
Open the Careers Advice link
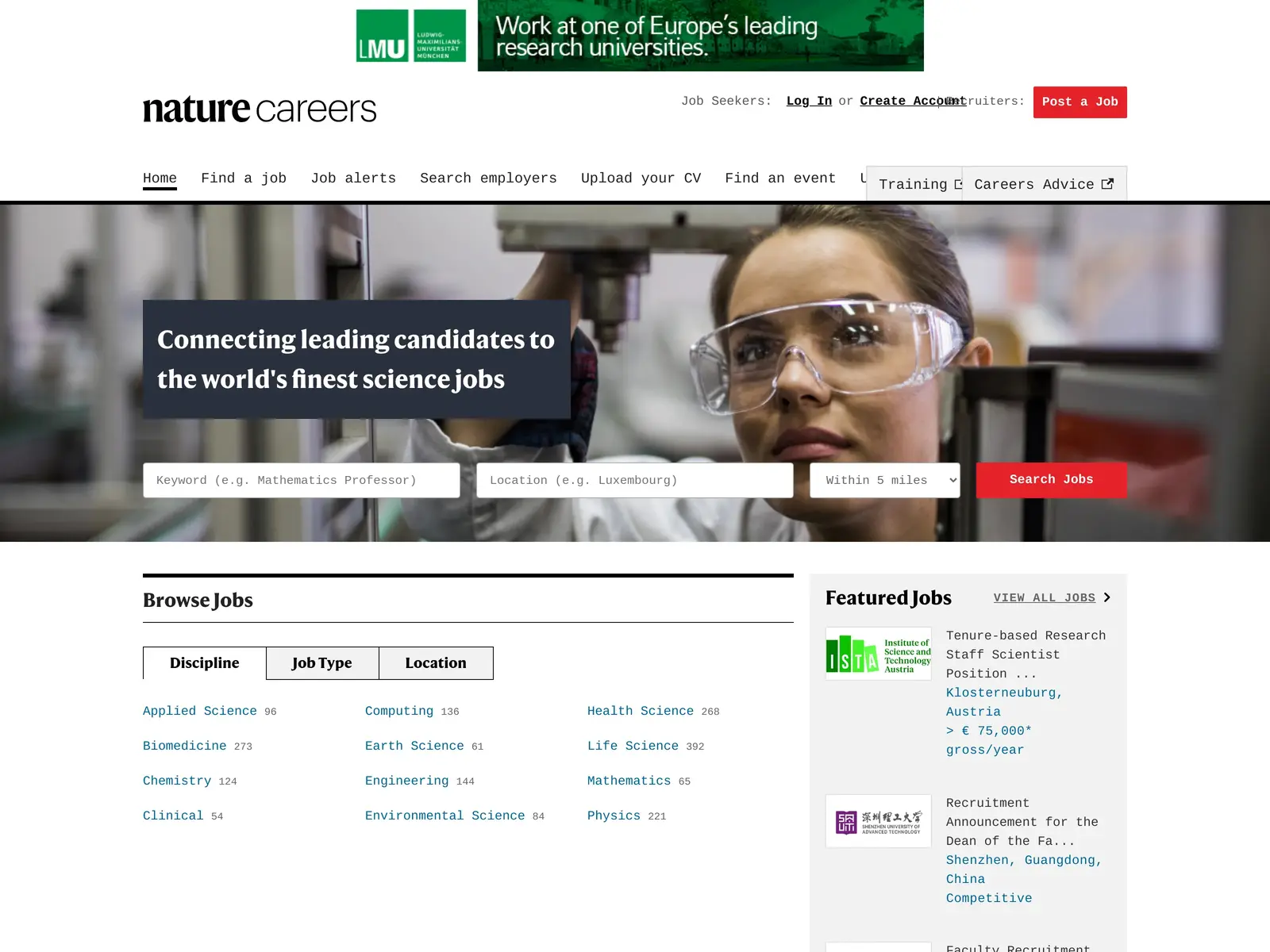tap(1044, 184)
